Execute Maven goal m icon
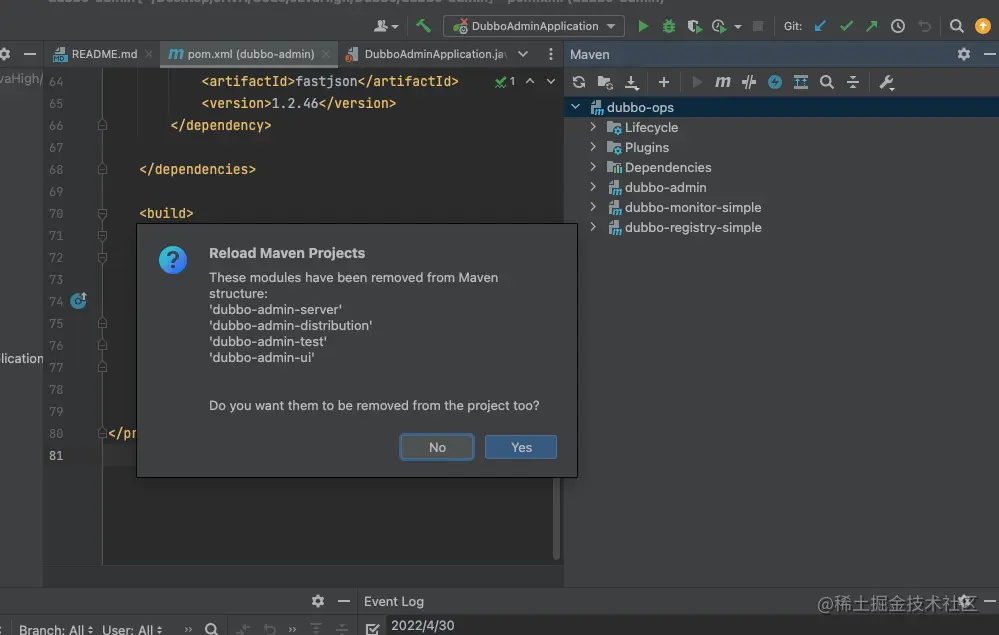Viewport: 999px width, 635px height. tap(722, 82)
